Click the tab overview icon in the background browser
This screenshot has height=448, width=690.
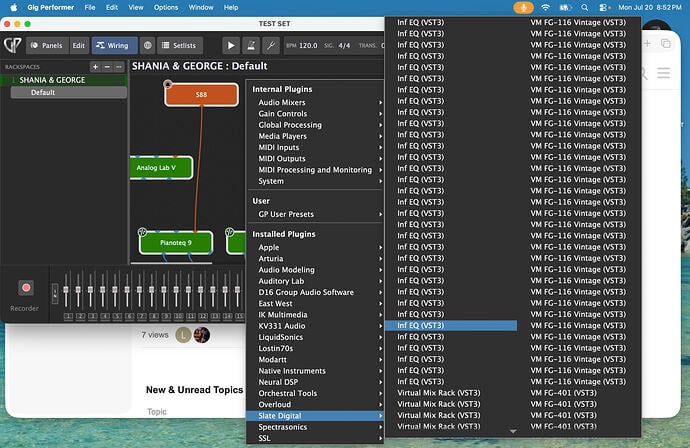[666, 43]
